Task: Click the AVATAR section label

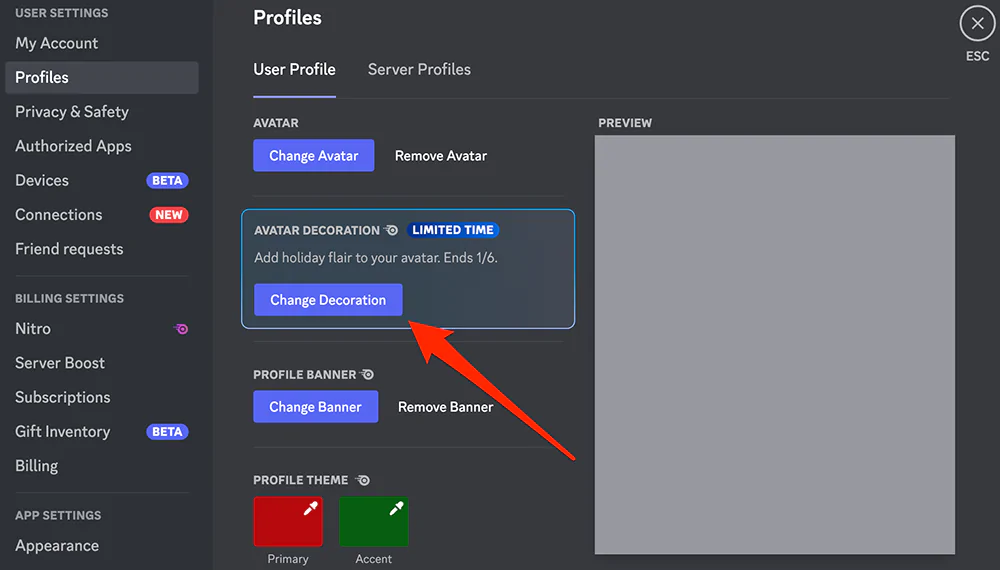Action: click(x=276, y=123)
